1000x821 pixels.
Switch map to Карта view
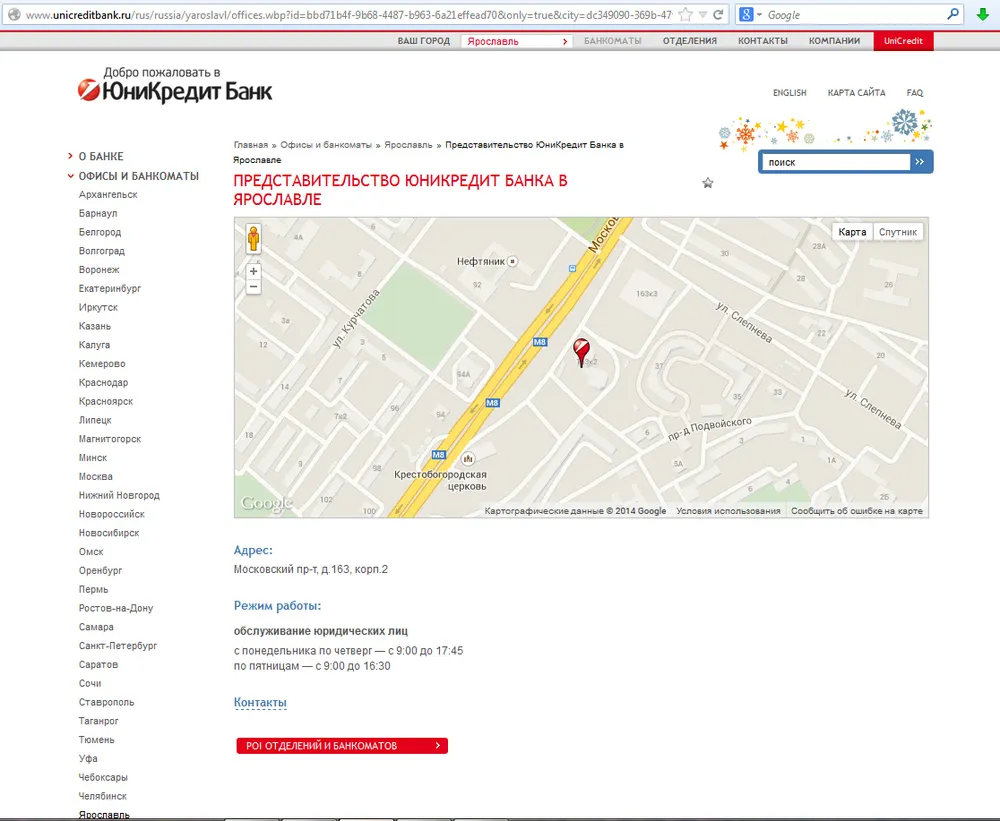tap(851, 232)
